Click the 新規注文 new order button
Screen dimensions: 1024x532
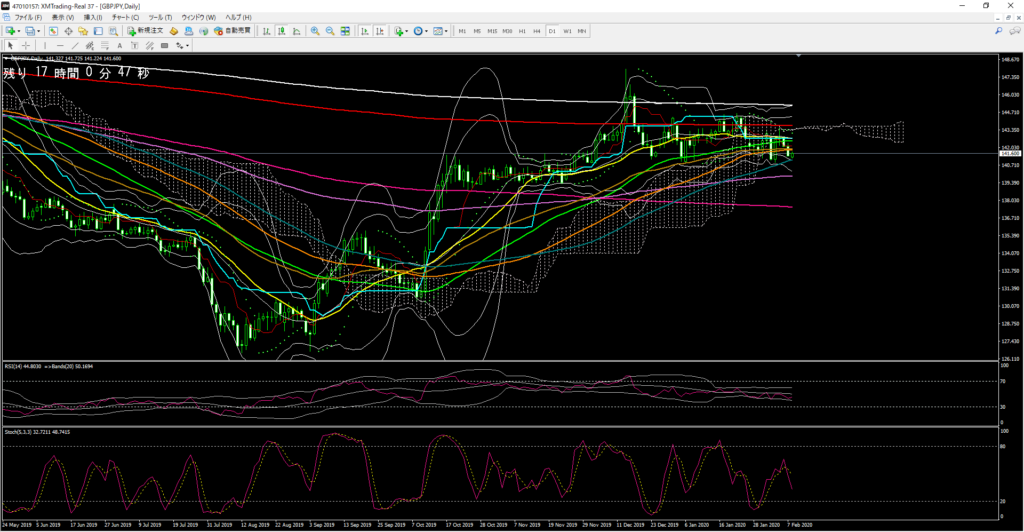tap(145, 31)
